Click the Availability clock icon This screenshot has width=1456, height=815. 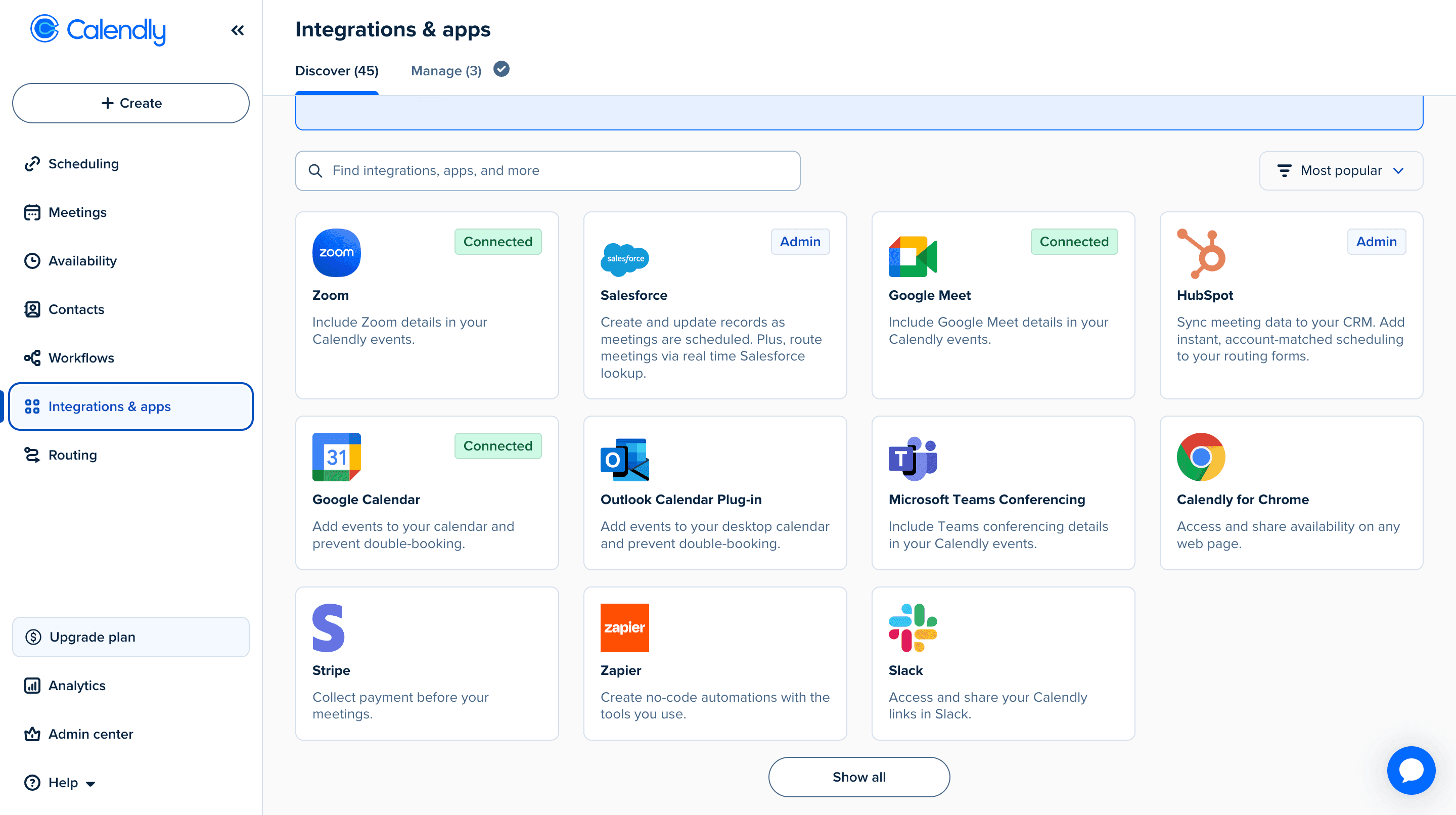[x=32, y=261]
